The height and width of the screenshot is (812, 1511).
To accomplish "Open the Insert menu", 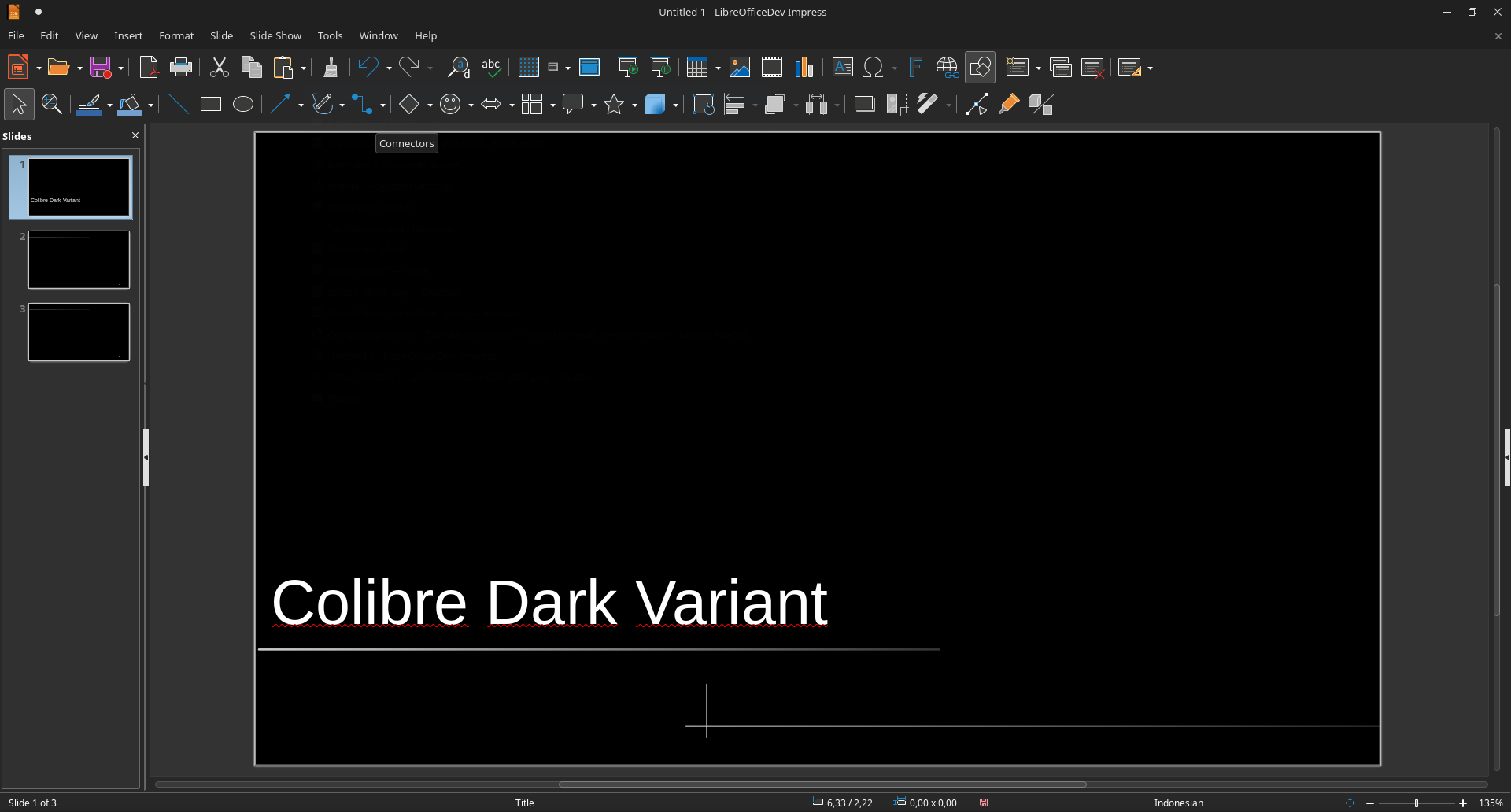I will click(x=128, y=36).
